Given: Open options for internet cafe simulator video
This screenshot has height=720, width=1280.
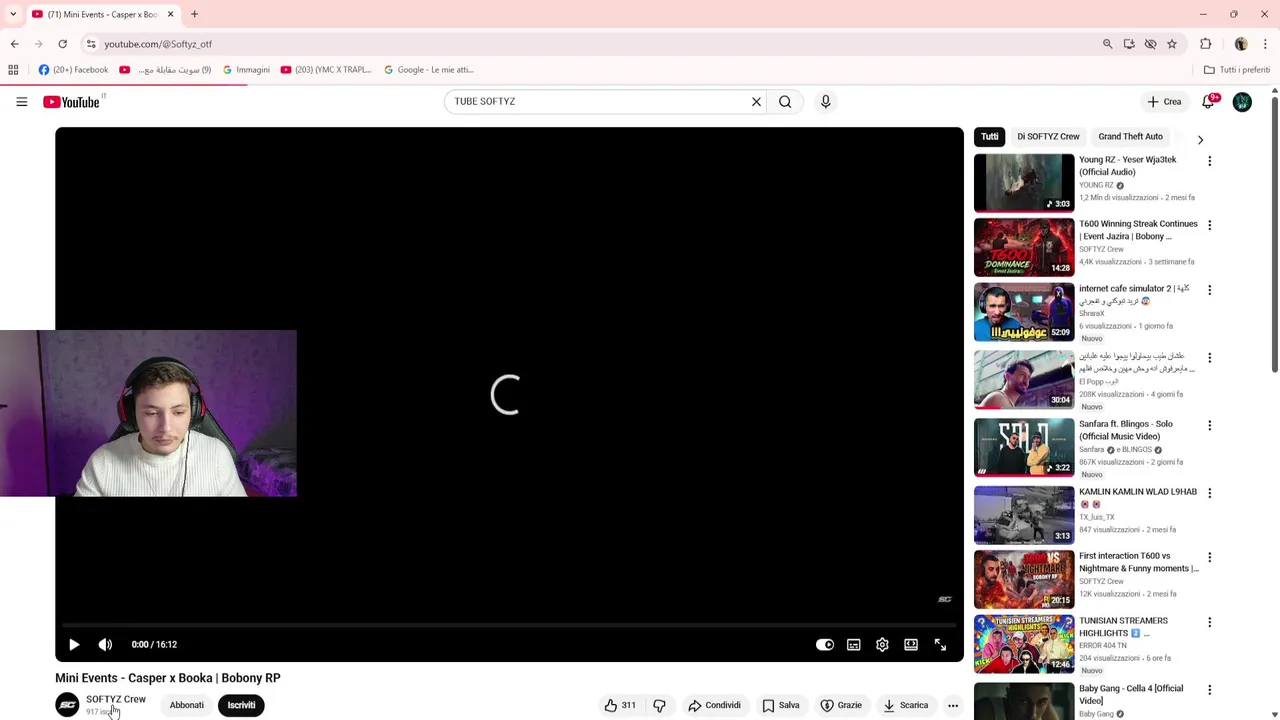Looking at the screenshot, I should [x=1209, y=289].
